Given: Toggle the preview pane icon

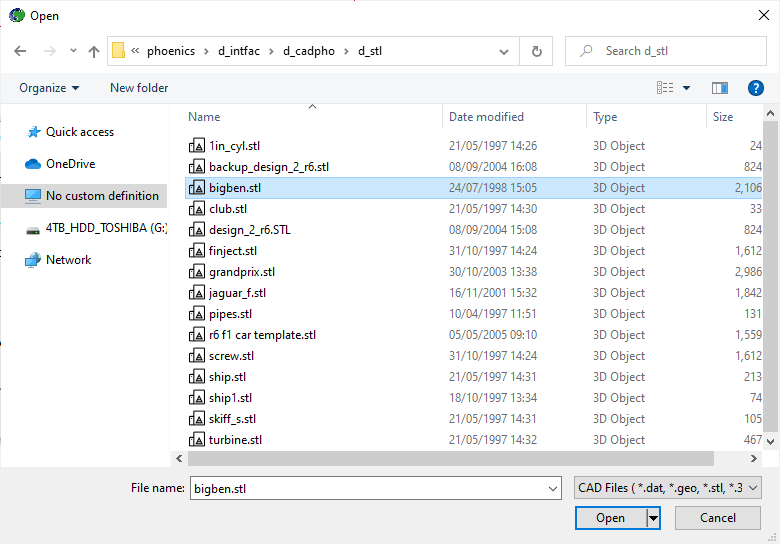Looking at the screenshot, I should coord(719,88).
